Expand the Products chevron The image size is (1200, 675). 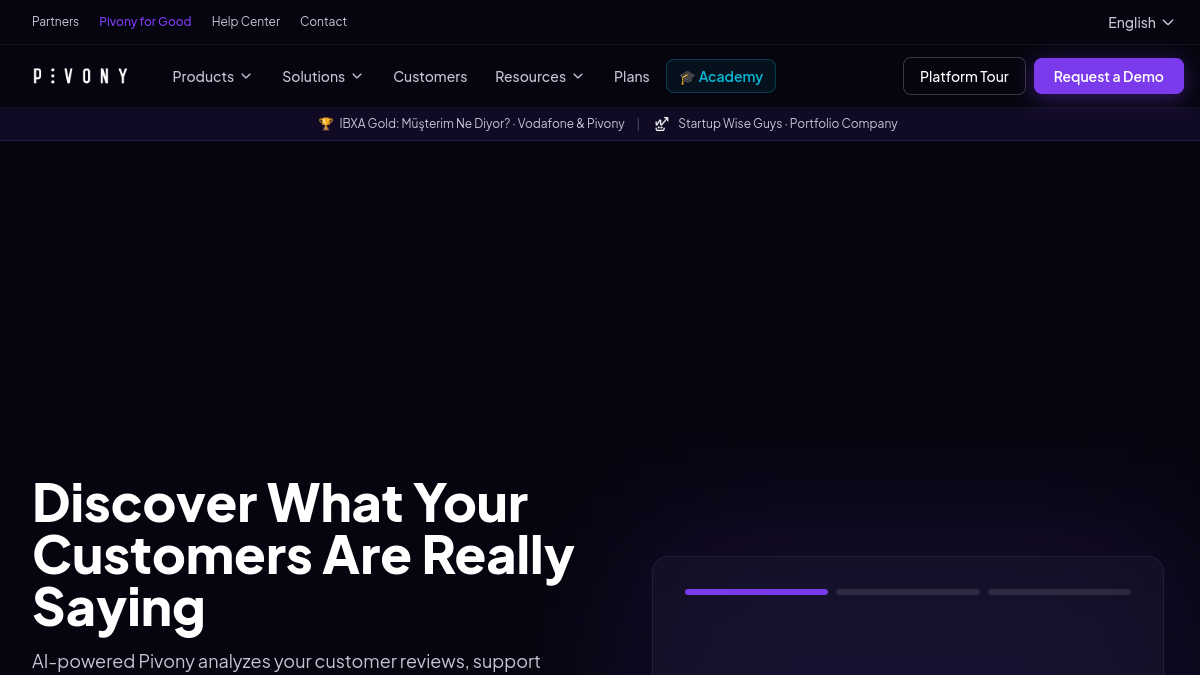246,77
